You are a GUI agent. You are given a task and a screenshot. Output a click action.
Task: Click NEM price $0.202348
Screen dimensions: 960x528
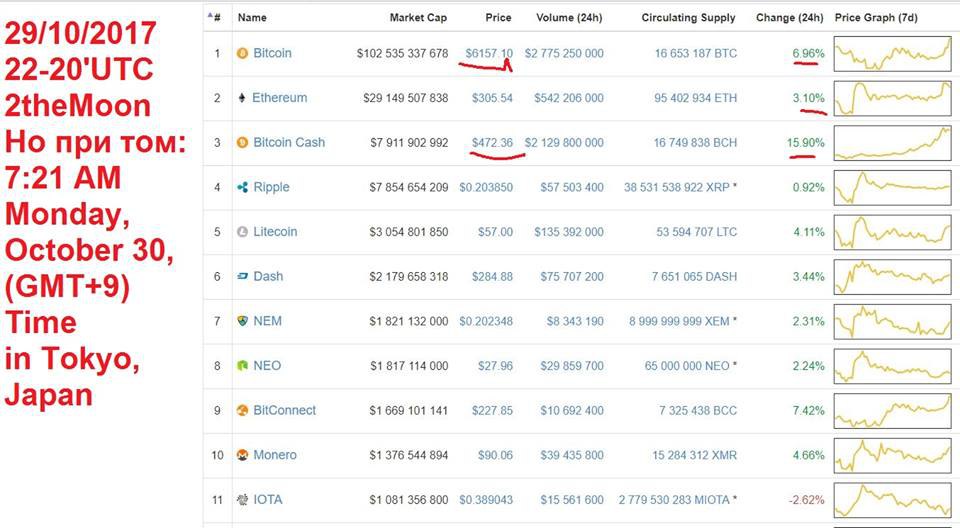[x=486, y=321]
